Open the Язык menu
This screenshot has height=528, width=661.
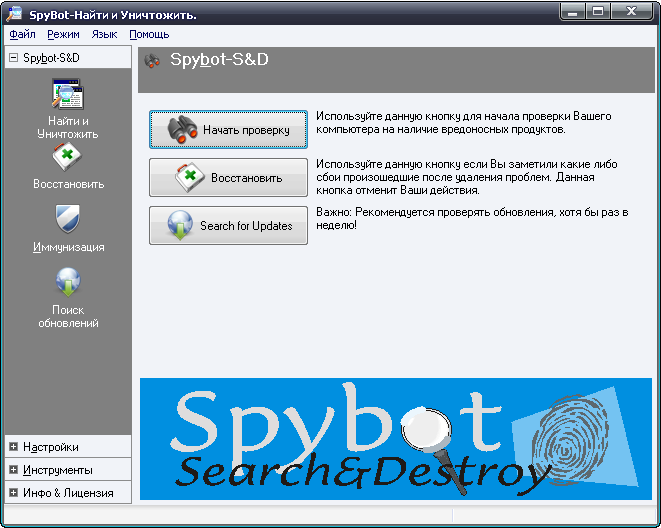pos(104,34)
